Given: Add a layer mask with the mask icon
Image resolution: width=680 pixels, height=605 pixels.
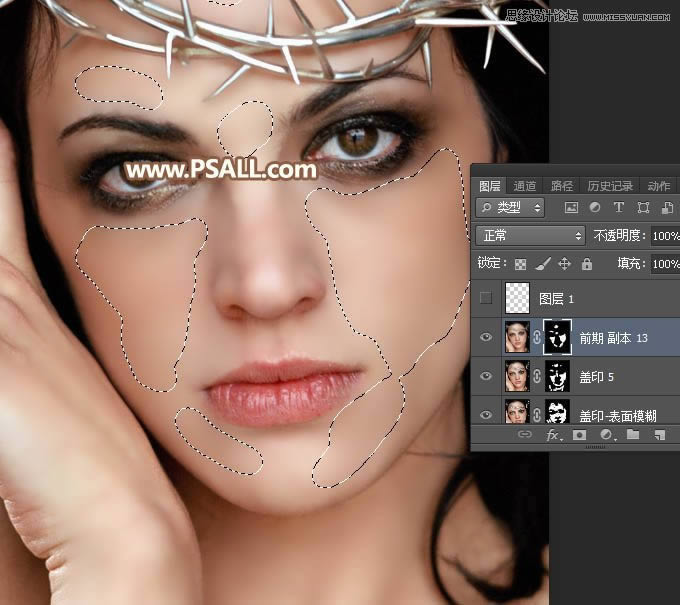Looking at the screenshot, I should (x=579, y=436).
